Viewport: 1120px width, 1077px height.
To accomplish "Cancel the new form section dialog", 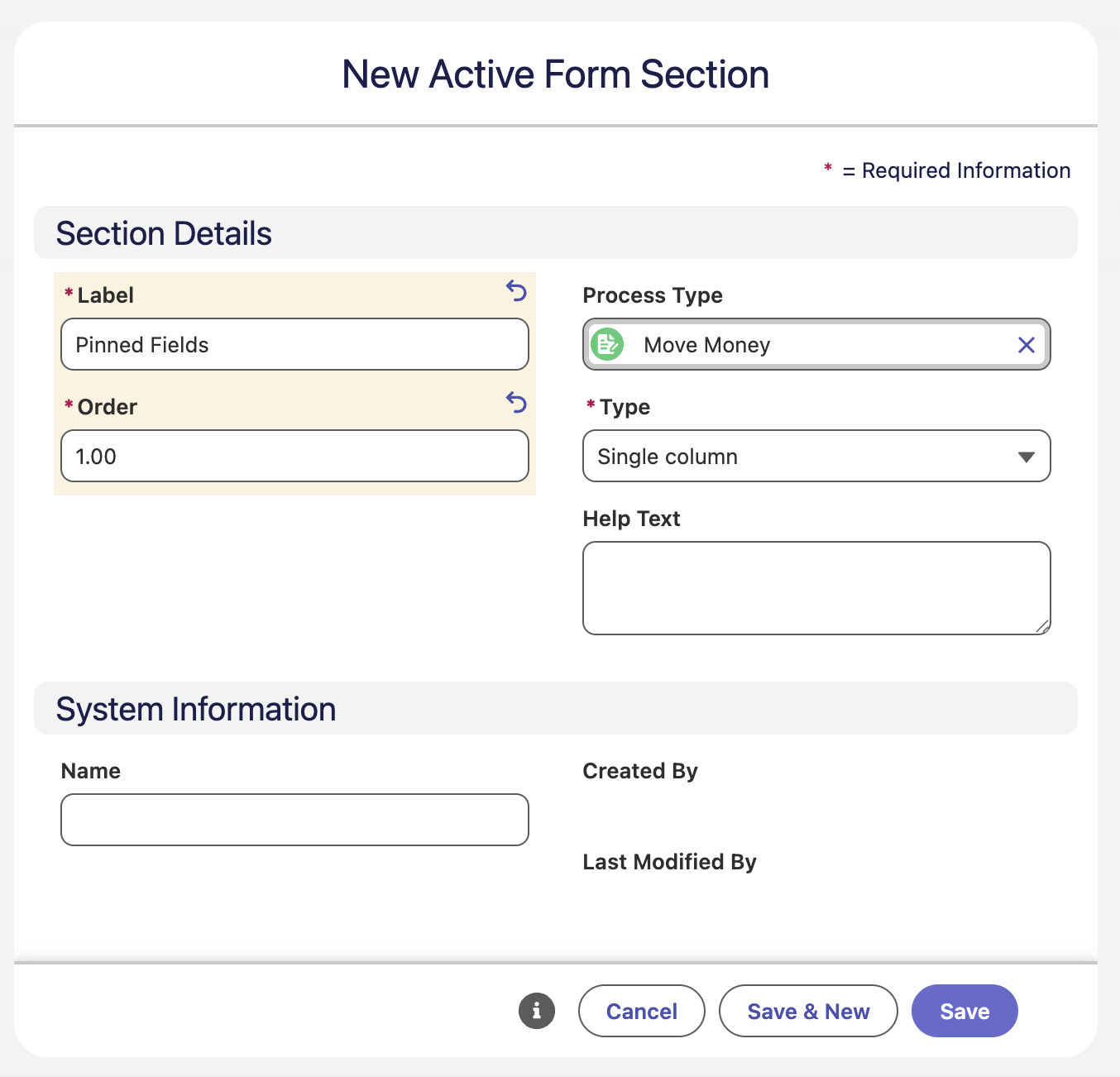I will pyautogui.click(x=642, y=1011).
